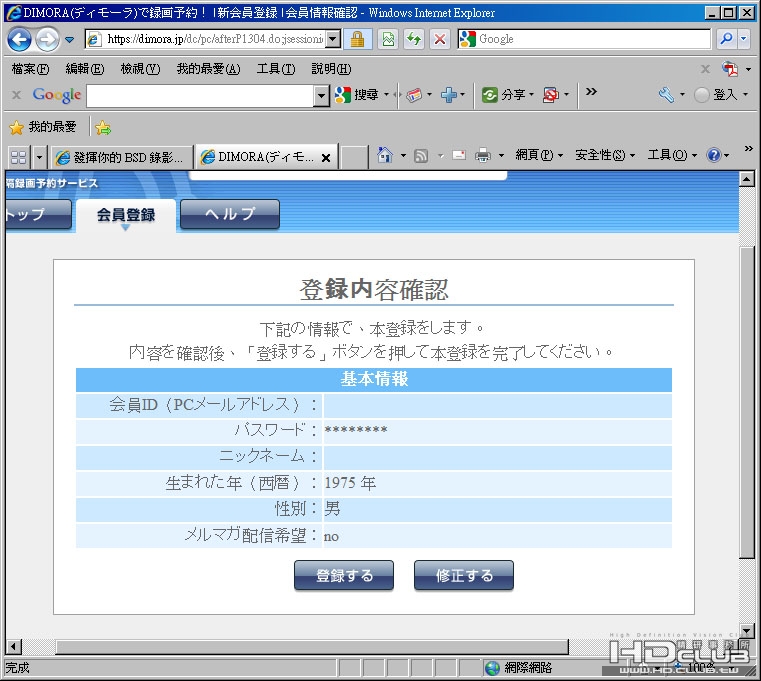Expand the address bar dropdown arrow

coord(333,39)
